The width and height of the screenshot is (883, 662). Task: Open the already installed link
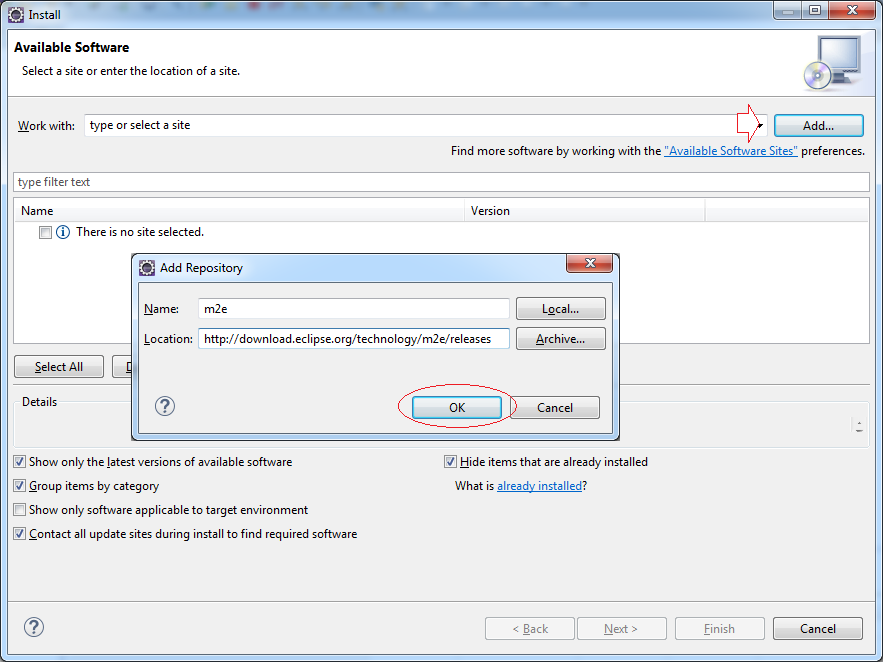[x=539, y=486]
